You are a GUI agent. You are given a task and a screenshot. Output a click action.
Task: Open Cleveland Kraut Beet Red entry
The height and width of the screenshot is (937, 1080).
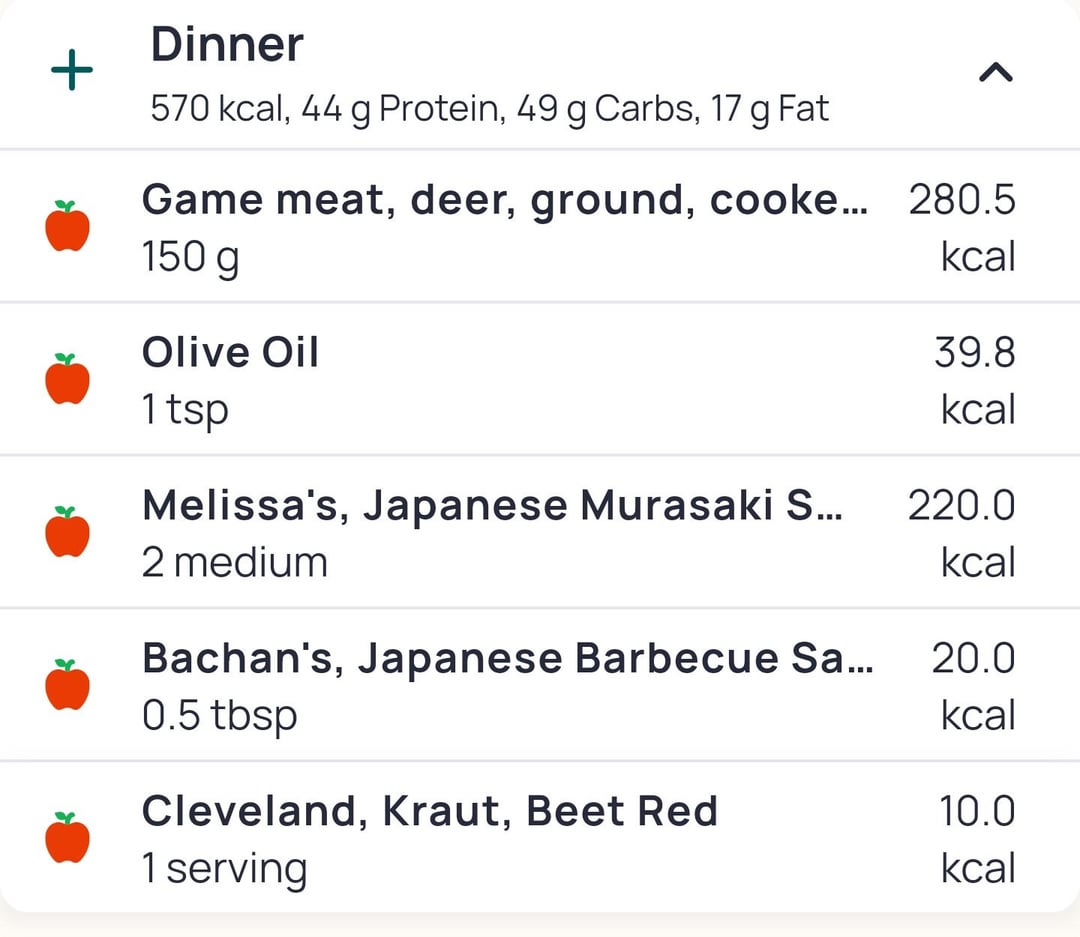[x=429, y=811]
